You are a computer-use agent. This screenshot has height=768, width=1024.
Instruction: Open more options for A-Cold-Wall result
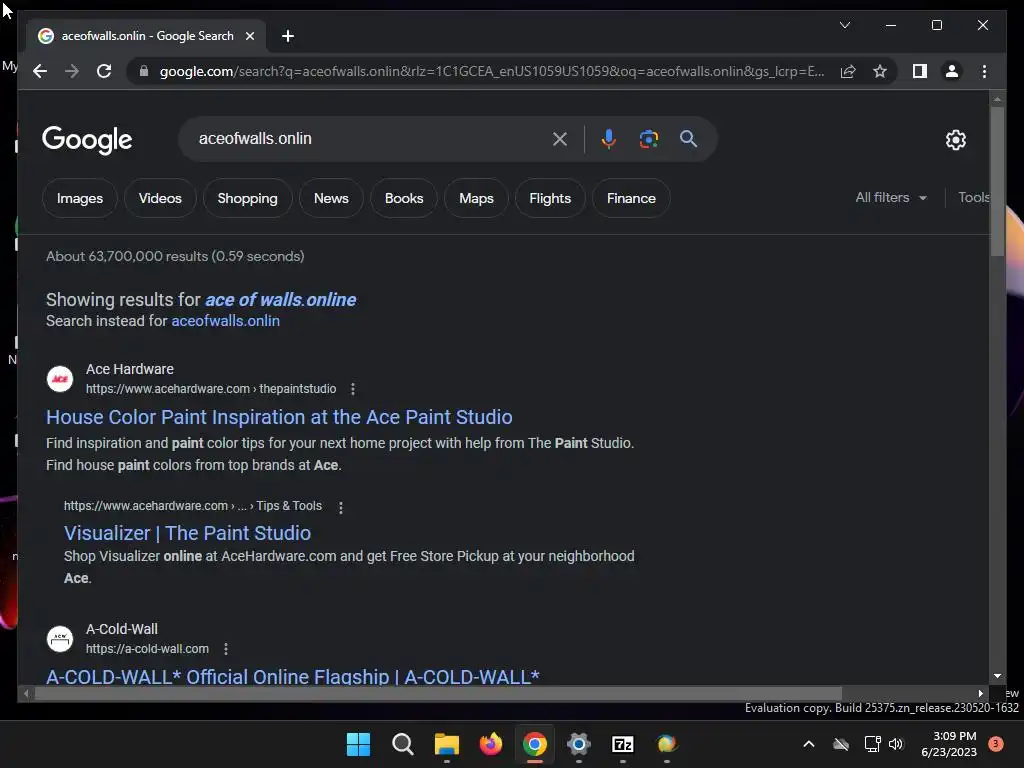(225, 649)
